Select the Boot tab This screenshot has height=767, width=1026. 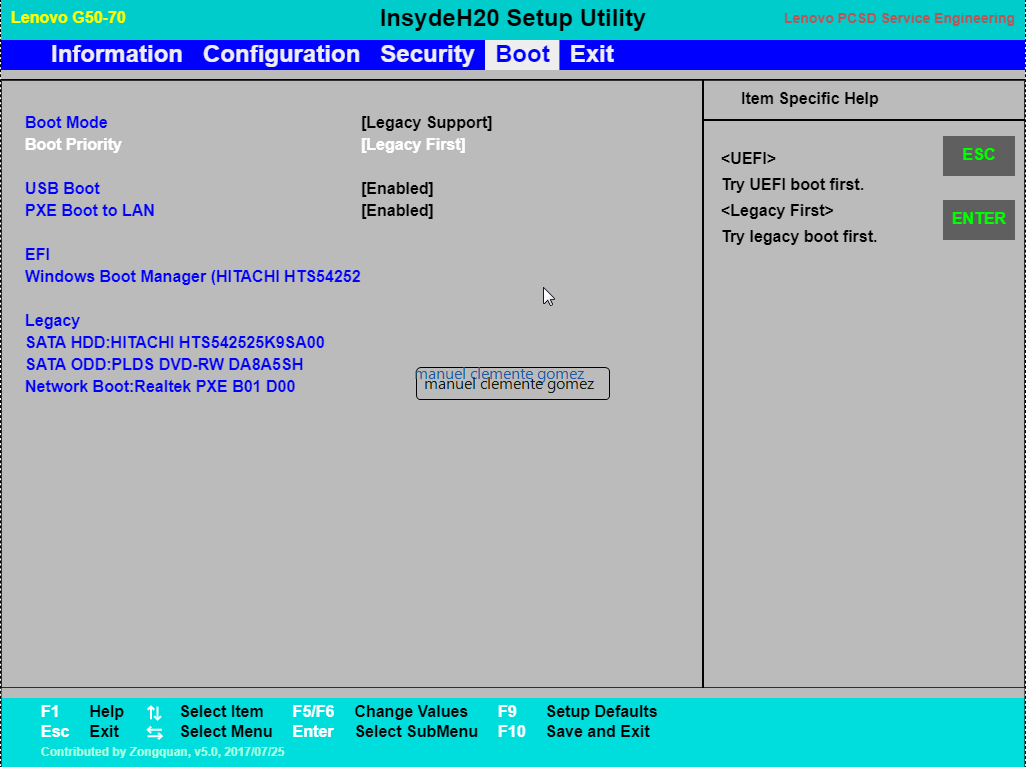click(x=521, y=54)
